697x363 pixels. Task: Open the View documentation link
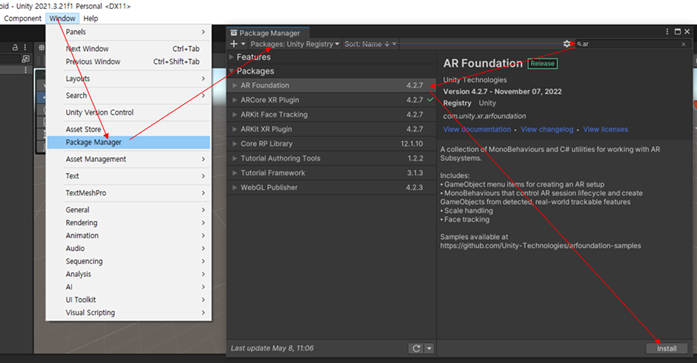tap(477, 129)
